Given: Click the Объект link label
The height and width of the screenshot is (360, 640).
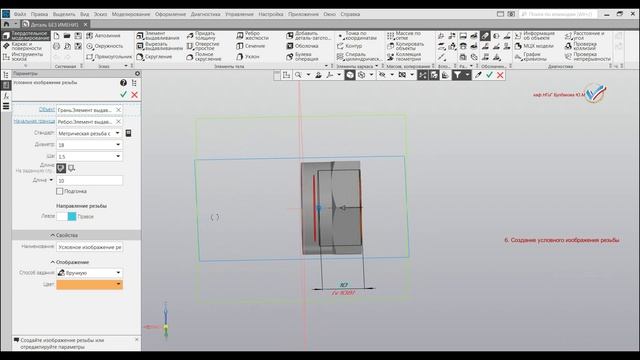Looking at the screenshot, I should [47, 109].
